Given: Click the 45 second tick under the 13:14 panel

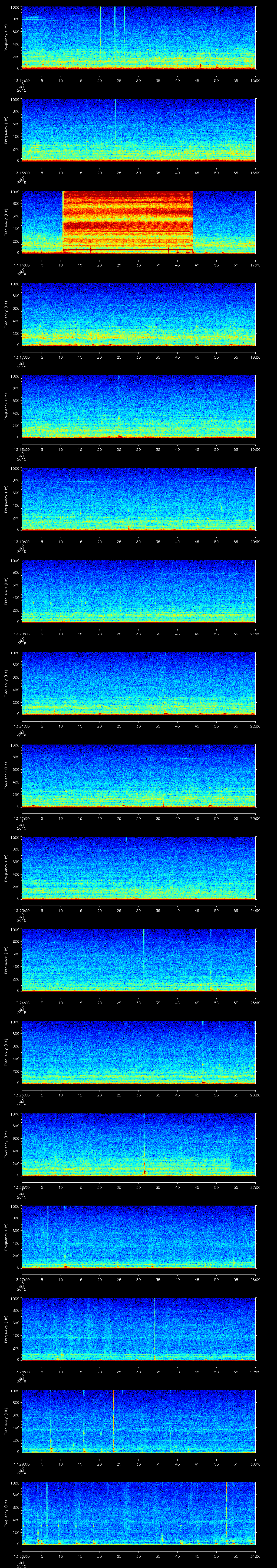Looking at the screenshot, I should 197,80.
